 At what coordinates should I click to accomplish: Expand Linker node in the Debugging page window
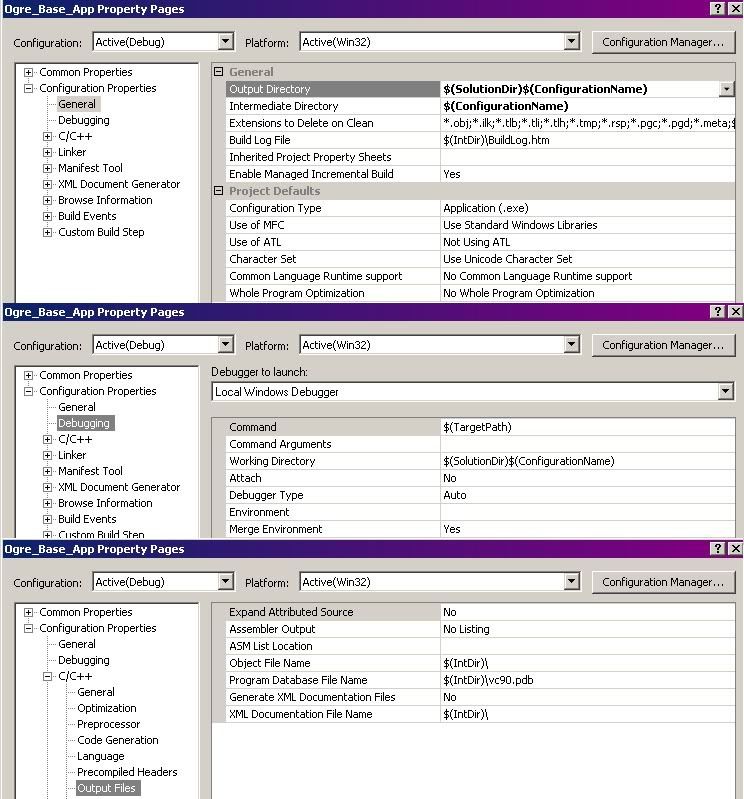coord(47,455)
